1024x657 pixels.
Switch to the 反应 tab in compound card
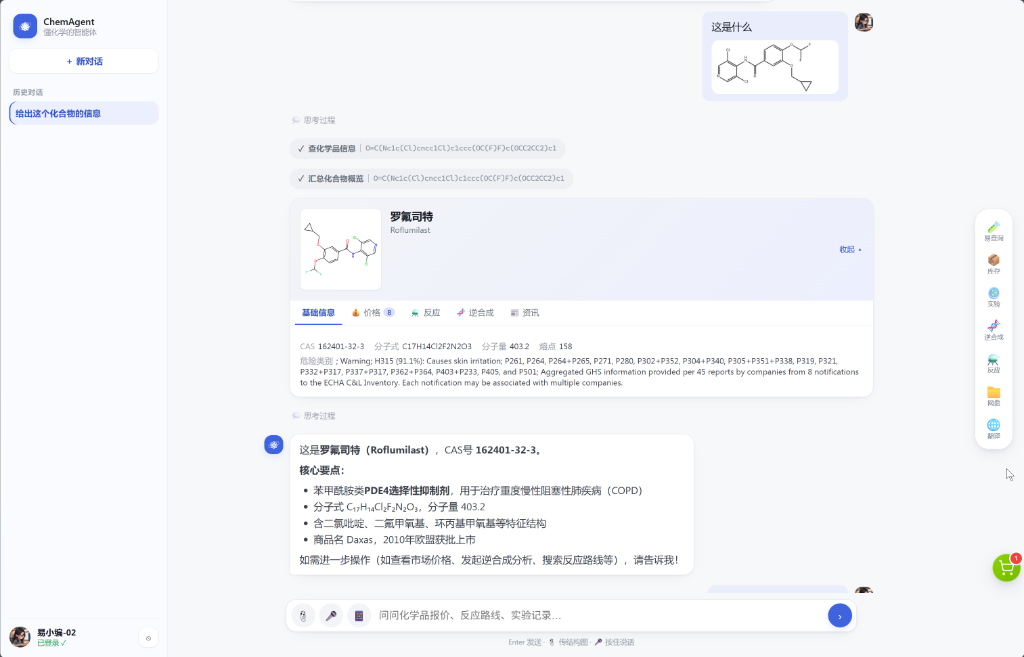tap(425, 313)
